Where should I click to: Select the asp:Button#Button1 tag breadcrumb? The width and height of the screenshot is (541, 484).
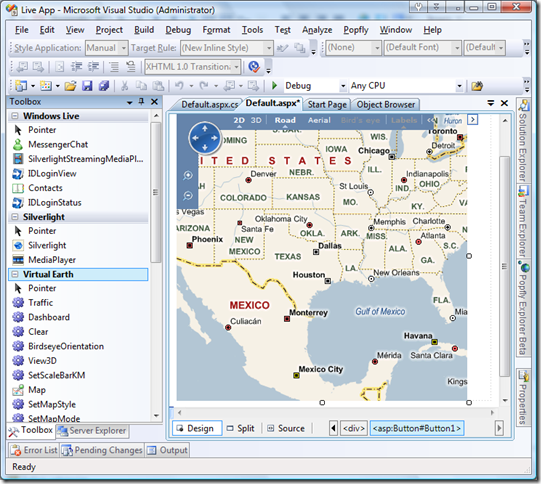coord(416,428)
